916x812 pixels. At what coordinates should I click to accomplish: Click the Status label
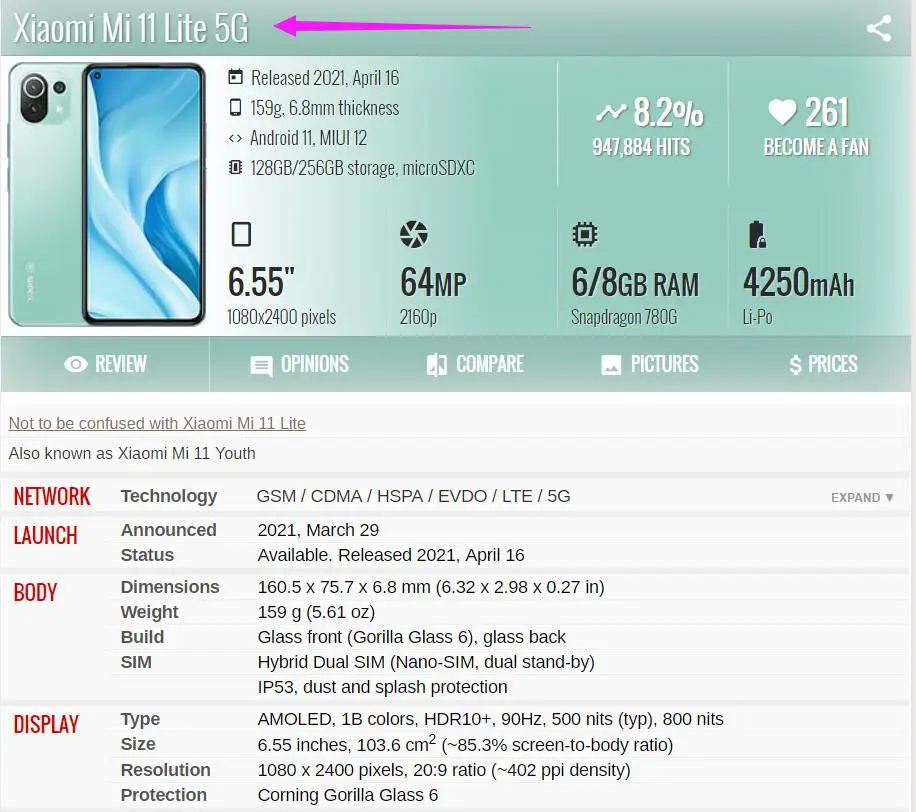pos(147,555)
